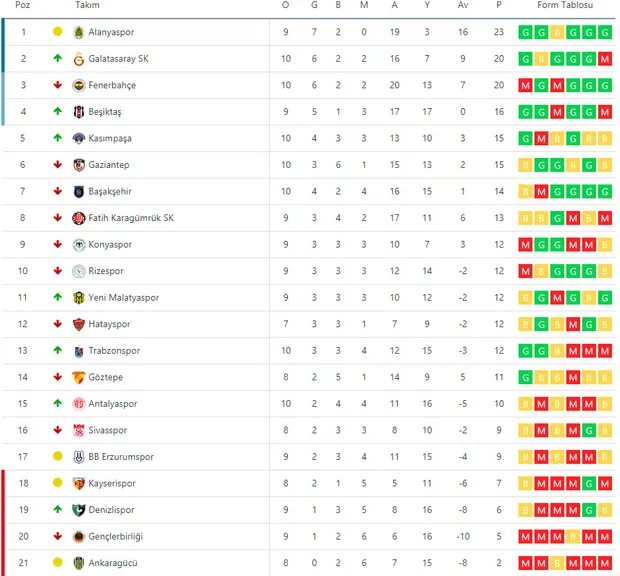Click the Form Tablosu column header

point(565,6)
